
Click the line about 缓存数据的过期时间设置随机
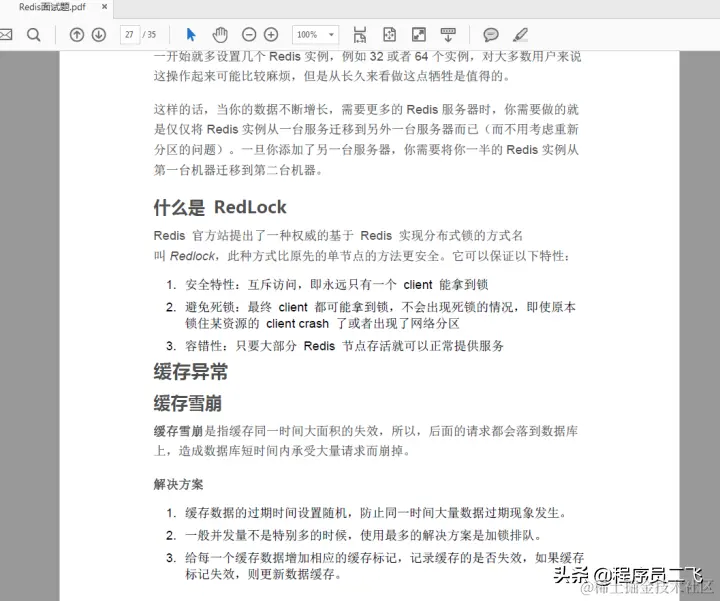pos(366,512)
